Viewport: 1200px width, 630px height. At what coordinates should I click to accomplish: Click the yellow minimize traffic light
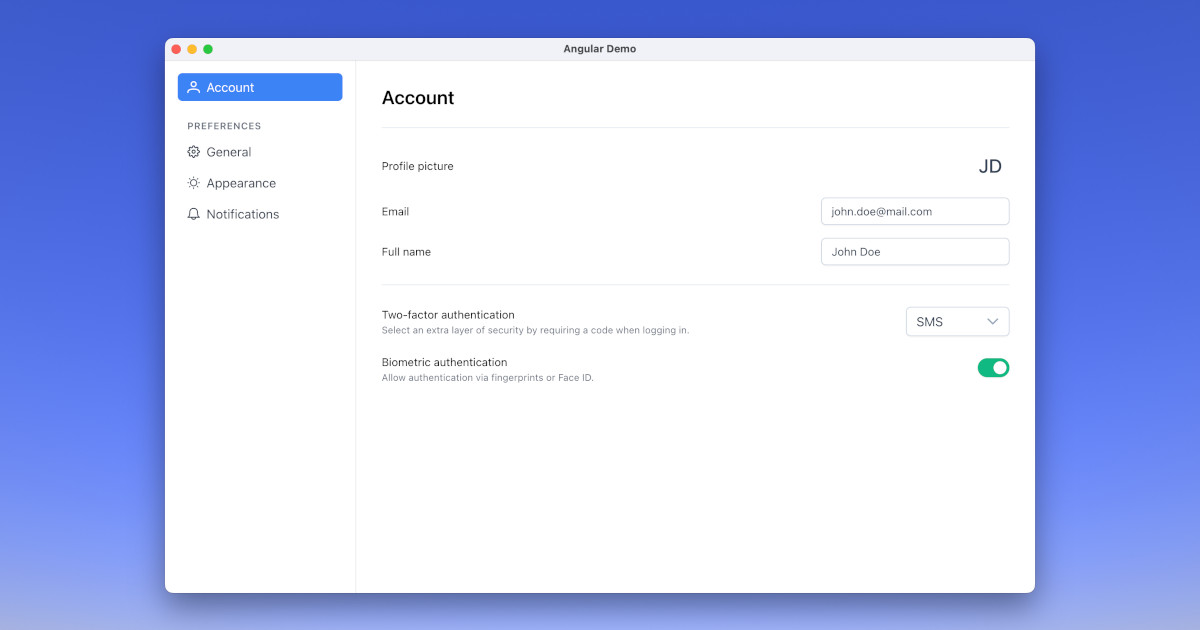[x=192, y=48]
